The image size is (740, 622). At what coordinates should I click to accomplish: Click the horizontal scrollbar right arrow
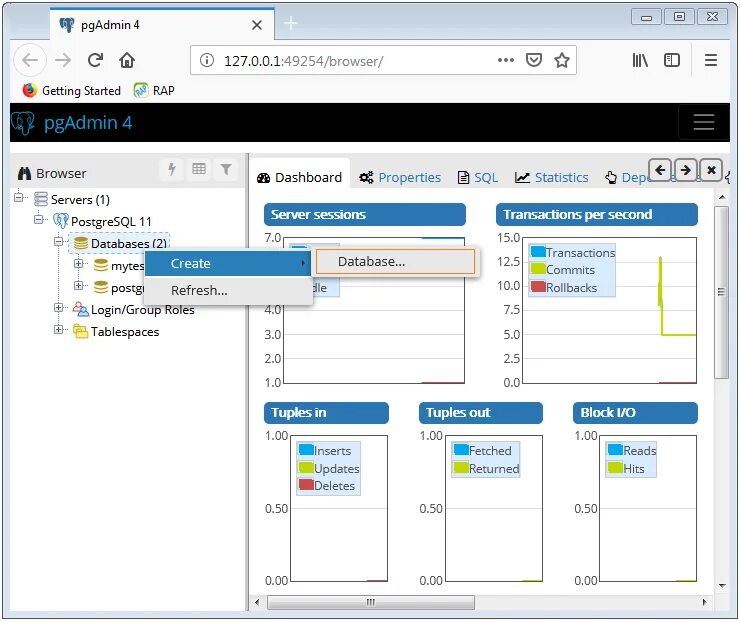coord(705,602)
